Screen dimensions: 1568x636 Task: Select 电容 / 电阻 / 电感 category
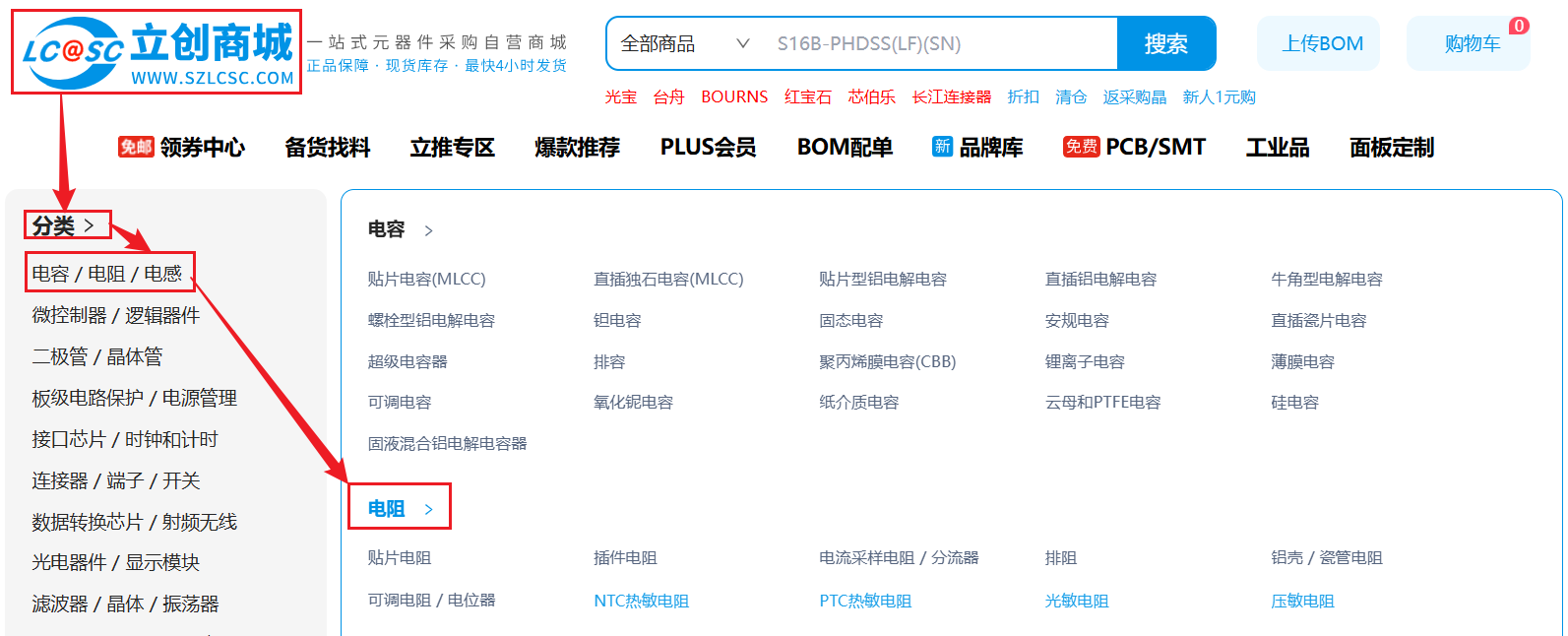(x=107, y=273)
